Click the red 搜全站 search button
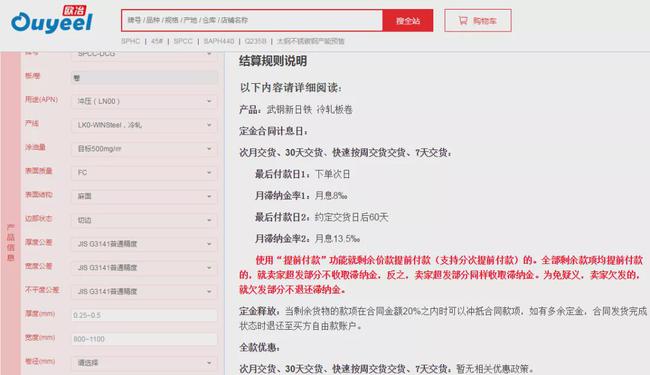650x375 pixels. 407,20
